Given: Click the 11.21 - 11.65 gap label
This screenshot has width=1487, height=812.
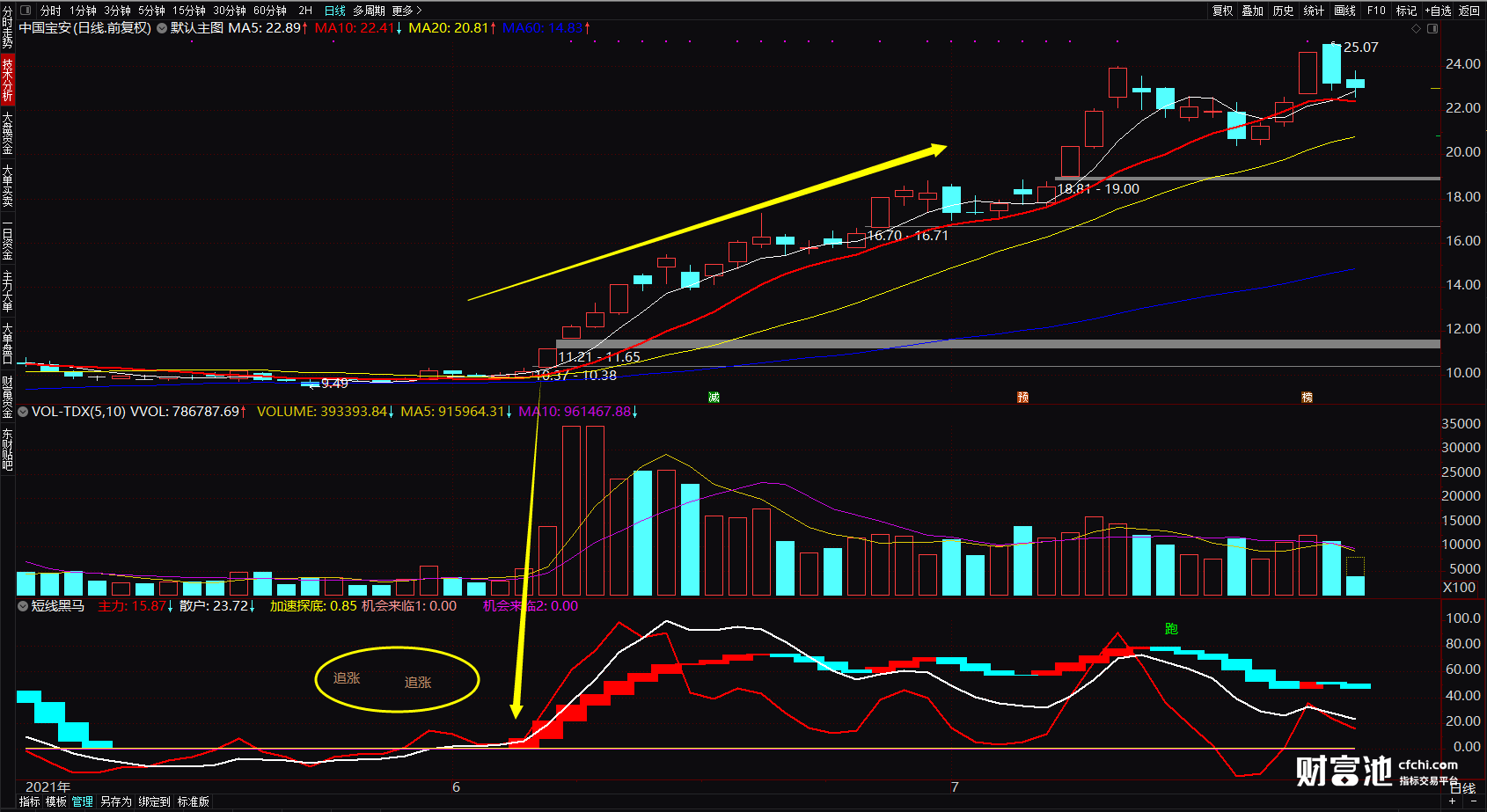Looking at the screenshot, I should tap(599, 356).
